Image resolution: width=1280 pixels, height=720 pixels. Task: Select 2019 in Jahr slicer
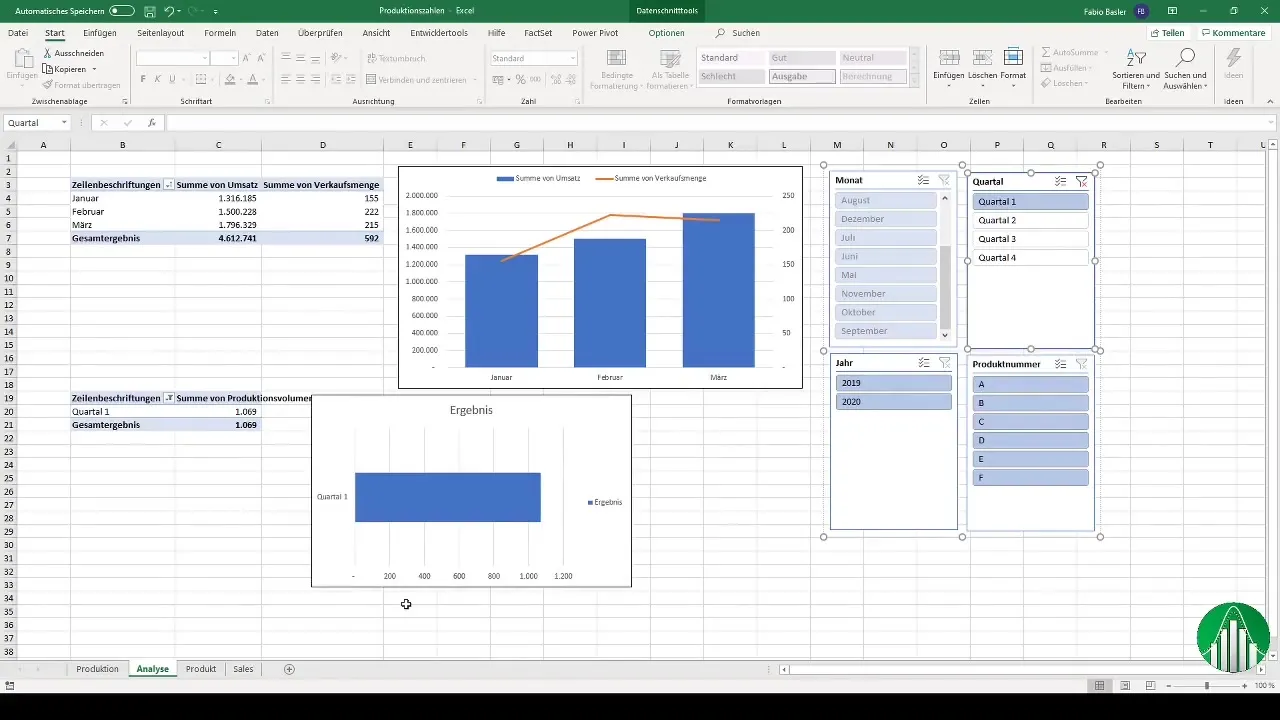pyautogui.click(x=894, y=383)
